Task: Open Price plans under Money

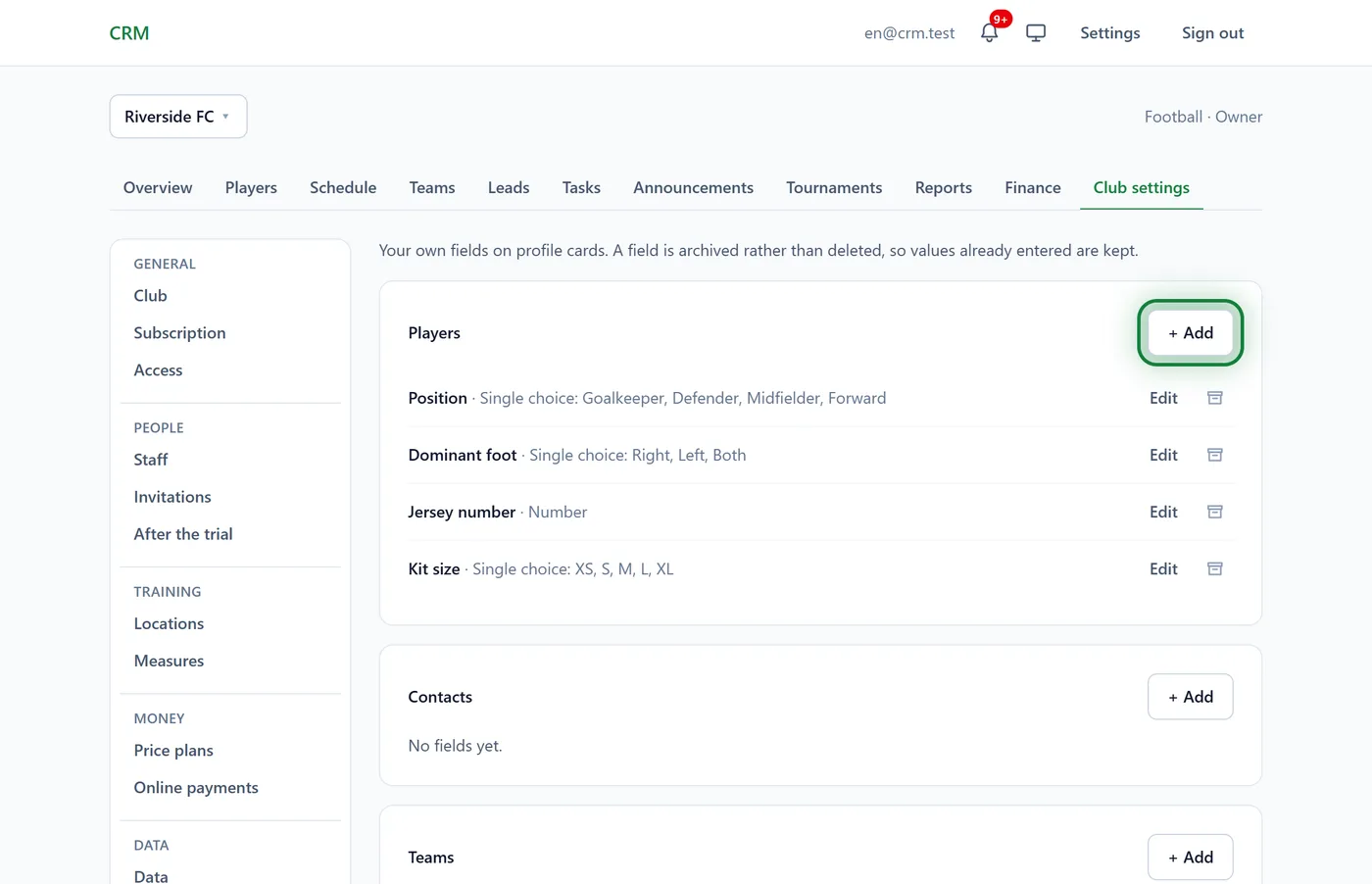Action: click(x=173, y=751)
